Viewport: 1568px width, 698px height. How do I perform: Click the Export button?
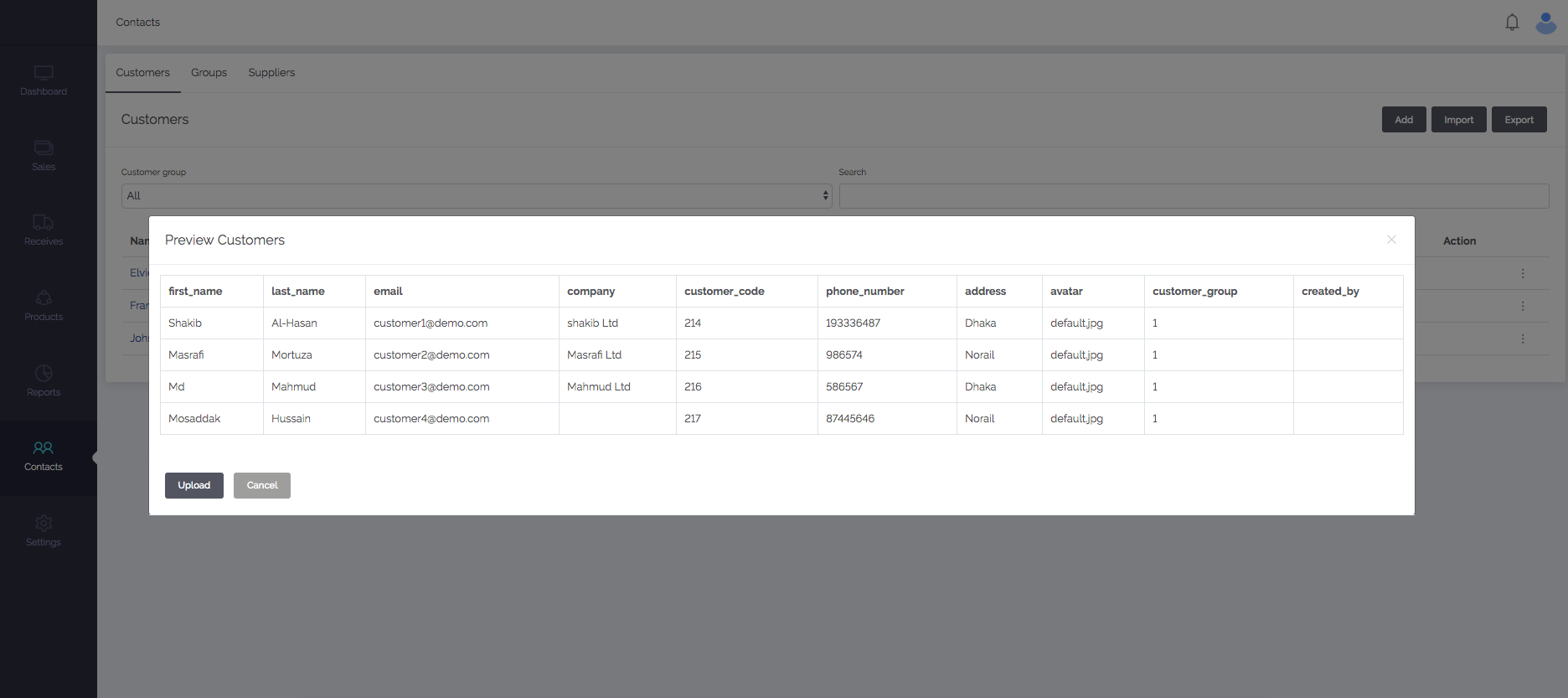[1519, 120]
